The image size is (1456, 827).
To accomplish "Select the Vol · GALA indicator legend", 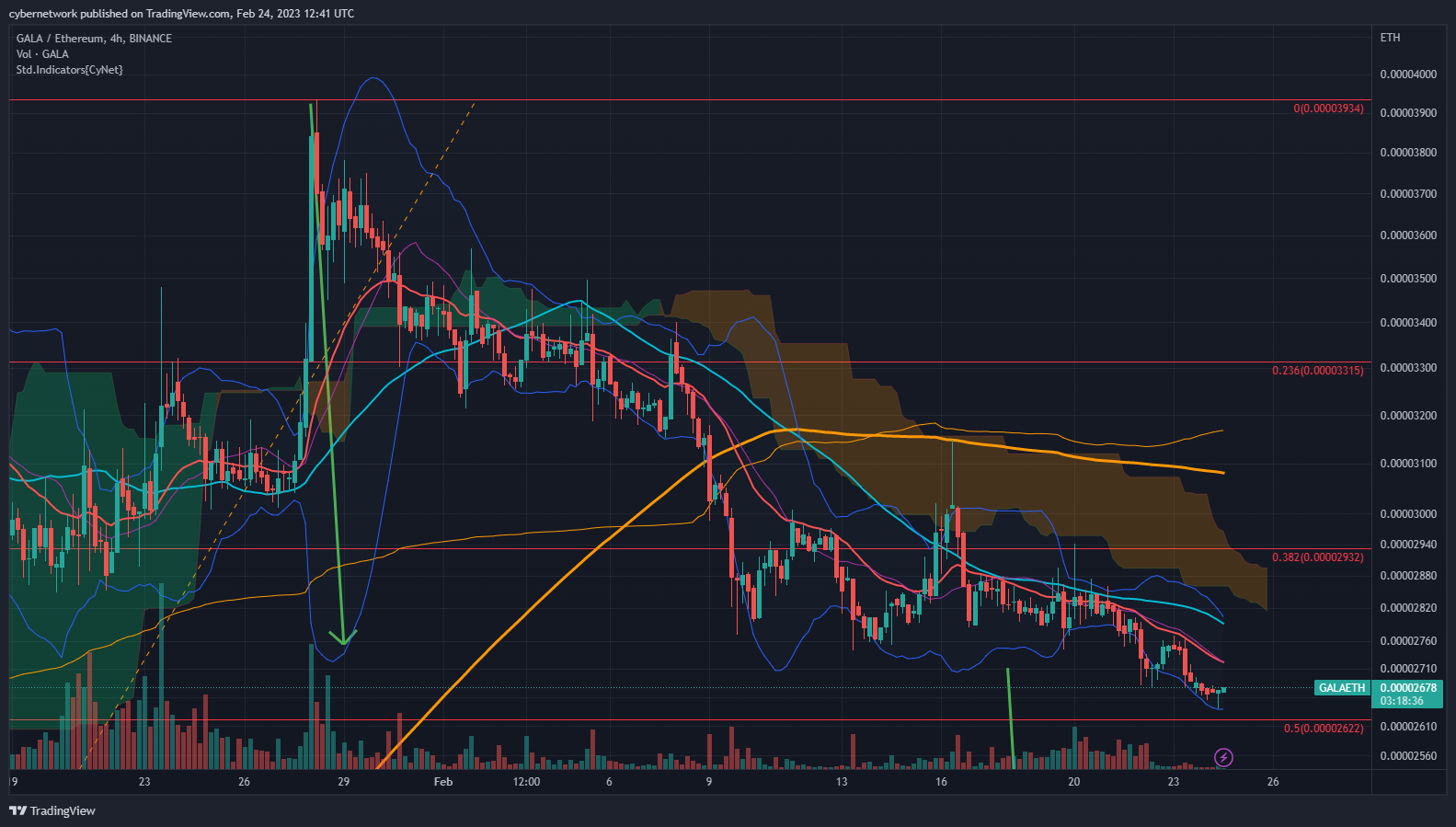I will tap(42, 54).
